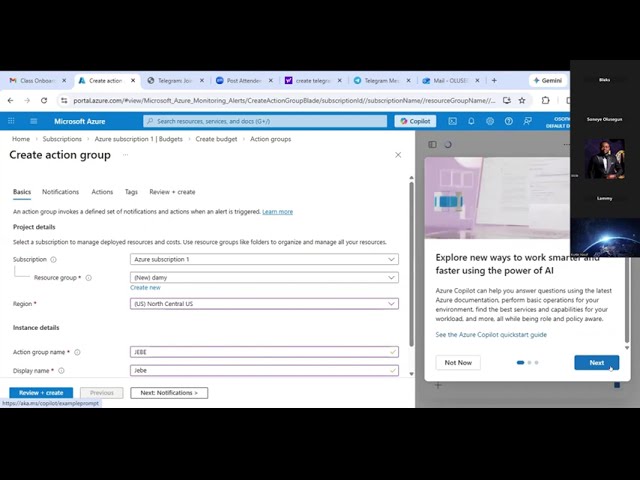This screenshot has height=480, width=640.
Task: Click the Create new resource group link
Action: (145, 288)
